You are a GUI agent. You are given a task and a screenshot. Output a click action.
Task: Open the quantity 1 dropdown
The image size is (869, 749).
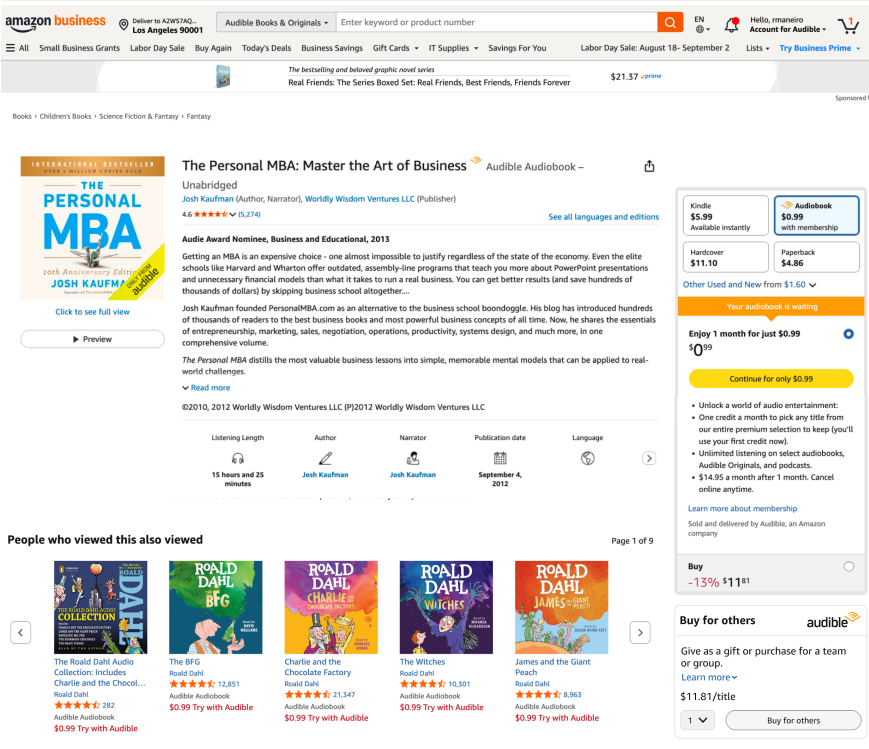(697, 720)
